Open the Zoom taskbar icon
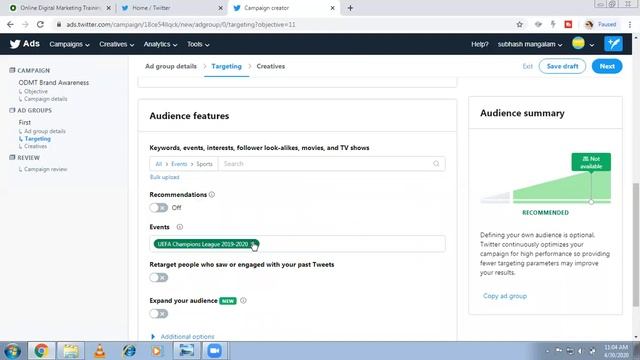 [x=214, y=351]
